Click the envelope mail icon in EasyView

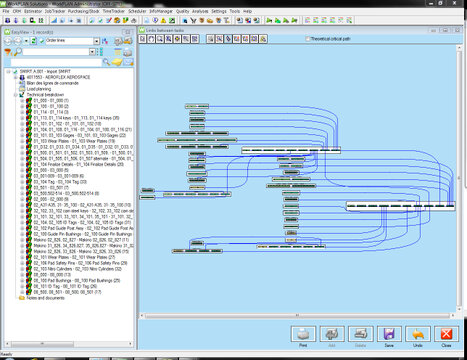(x=129, y=62)
